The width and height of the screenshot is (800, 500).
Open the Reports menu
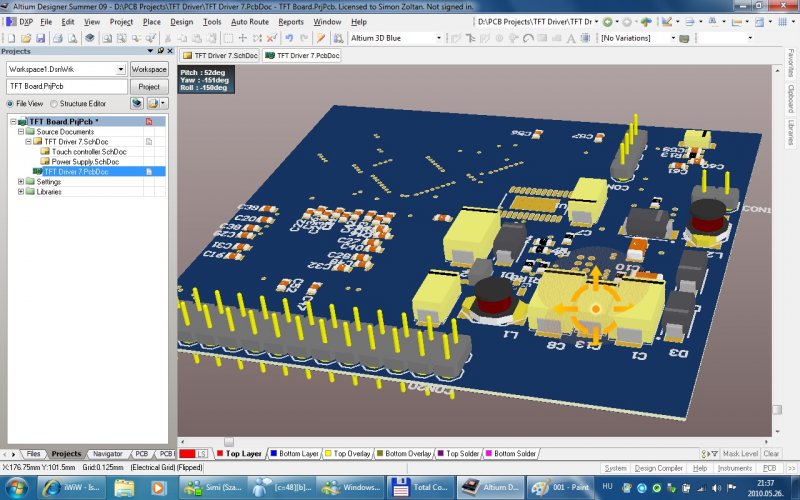pyautogui.click(x=291, y=22)
